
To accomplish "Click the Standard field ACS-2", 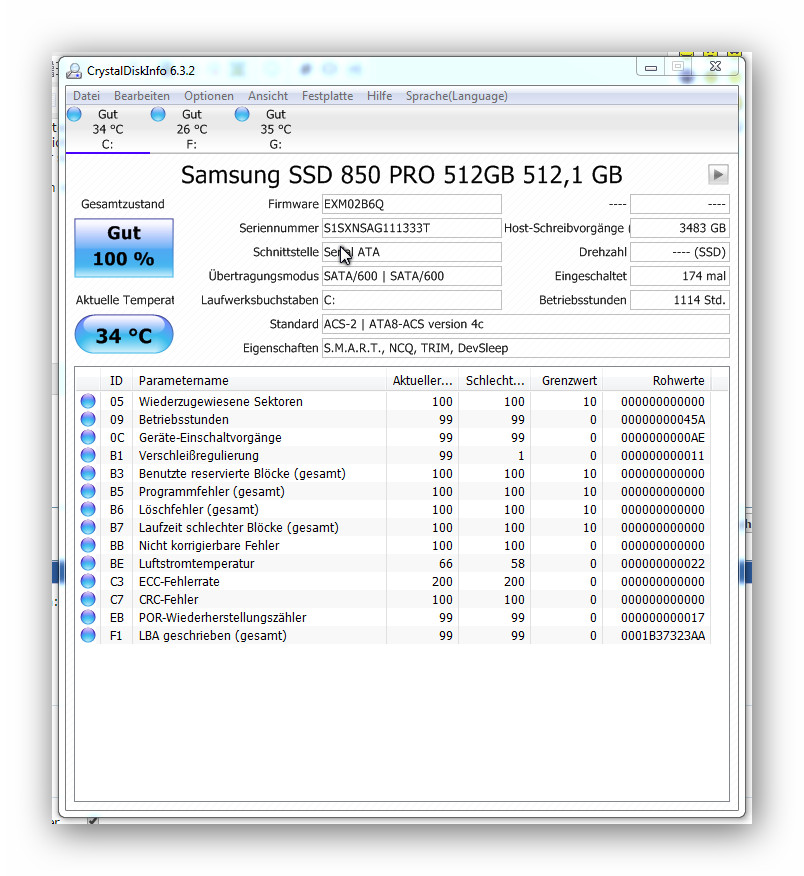I will (x=526, y=324).
